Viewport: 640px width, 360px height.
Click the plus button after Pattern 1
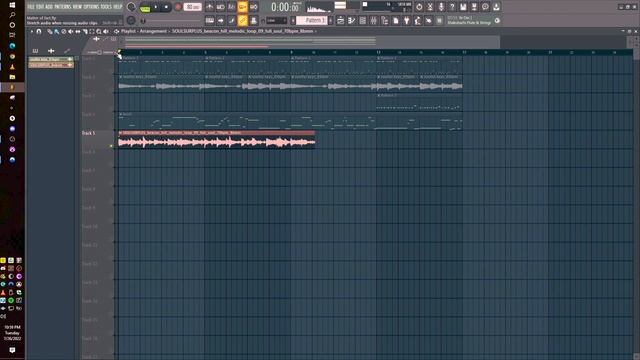331,20
